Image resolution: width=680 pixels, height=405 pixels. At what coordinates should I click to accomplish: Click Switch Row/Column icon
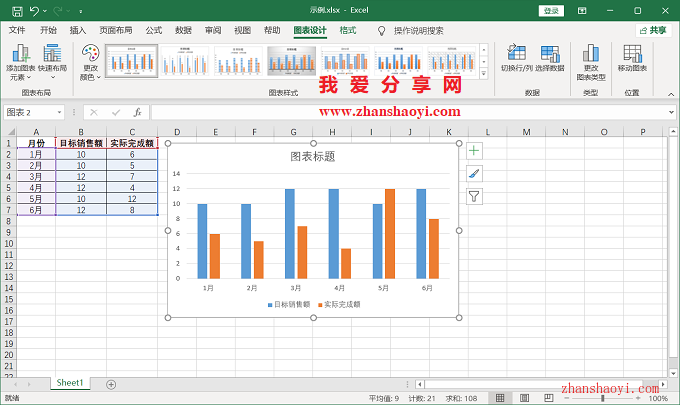coord(517,58)
